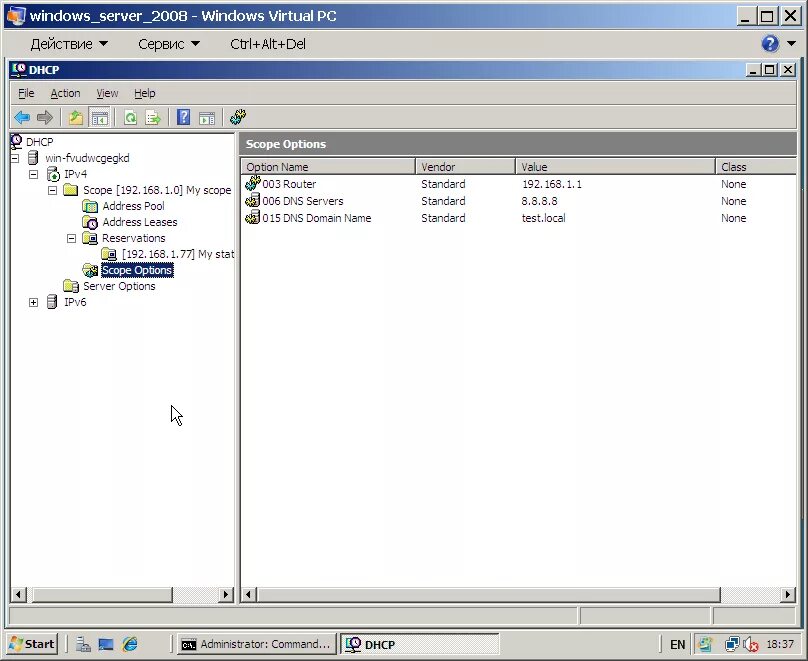The height and width of the screenshot is (661, 808).
Task: Click the 006 DNS Servers option icon
Action: click(x=252, y=200)
